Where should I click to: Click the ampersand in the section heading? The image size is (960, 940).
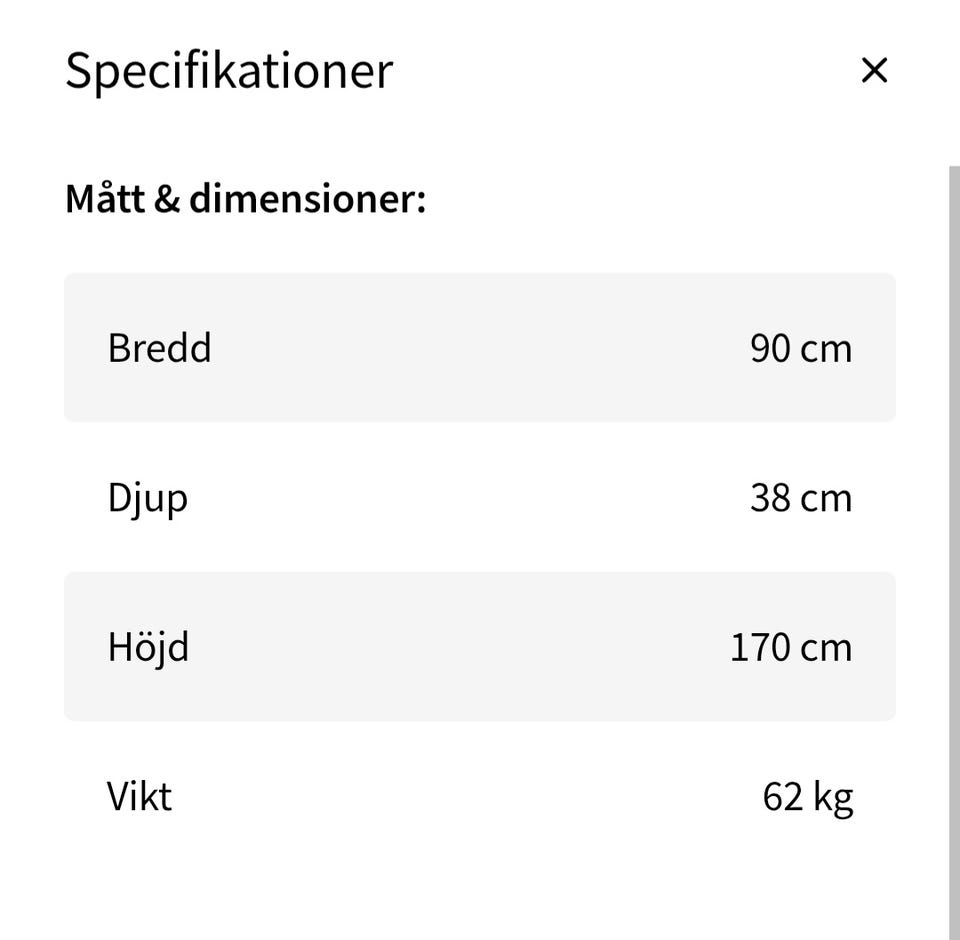pos(166,199)
